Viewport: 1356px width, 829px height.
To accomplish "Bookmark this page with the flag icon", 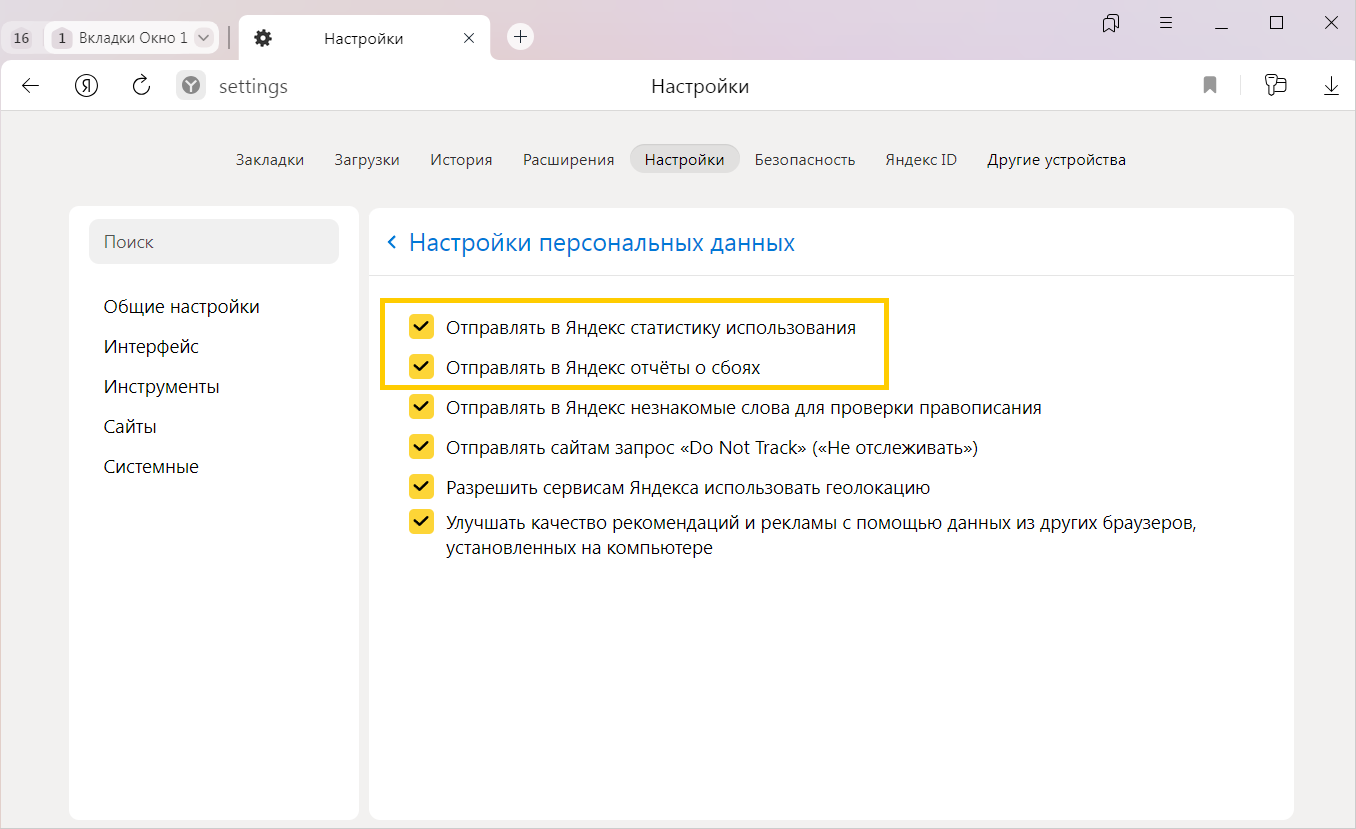I will [1210, 86].
